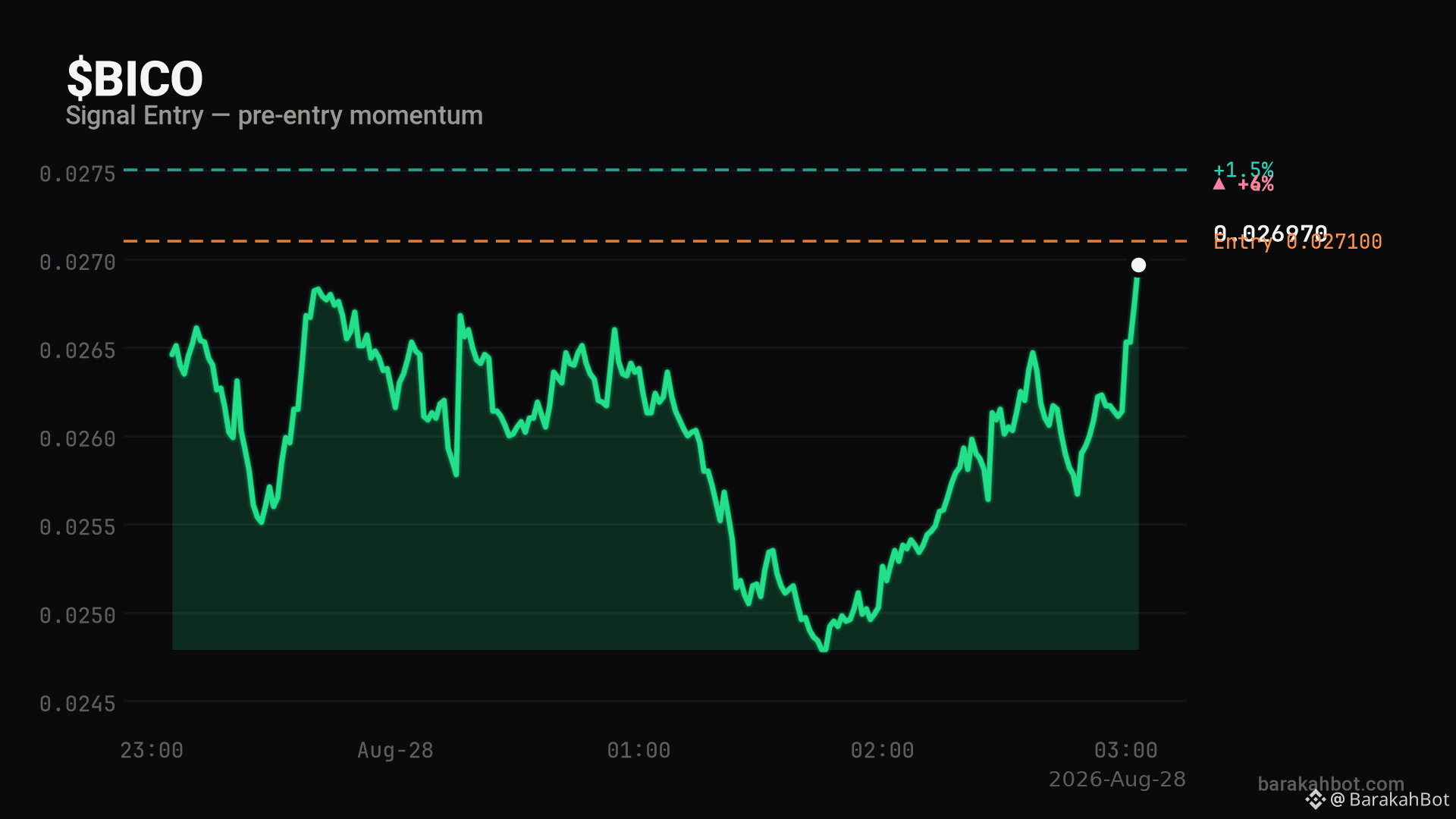This screenshot has width=1456, height=819.
Task: Click the teal +1.5% target label
Action: (1244, 169)
